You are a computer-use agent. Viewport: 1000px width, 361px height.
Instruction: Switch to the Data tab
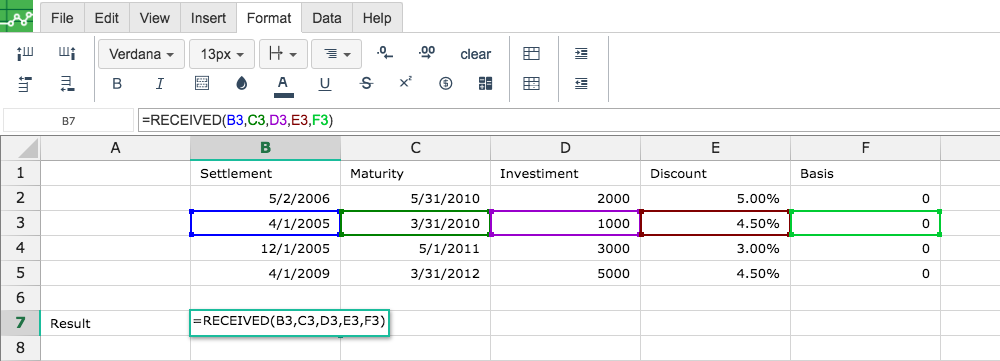(x=327, y=18)
